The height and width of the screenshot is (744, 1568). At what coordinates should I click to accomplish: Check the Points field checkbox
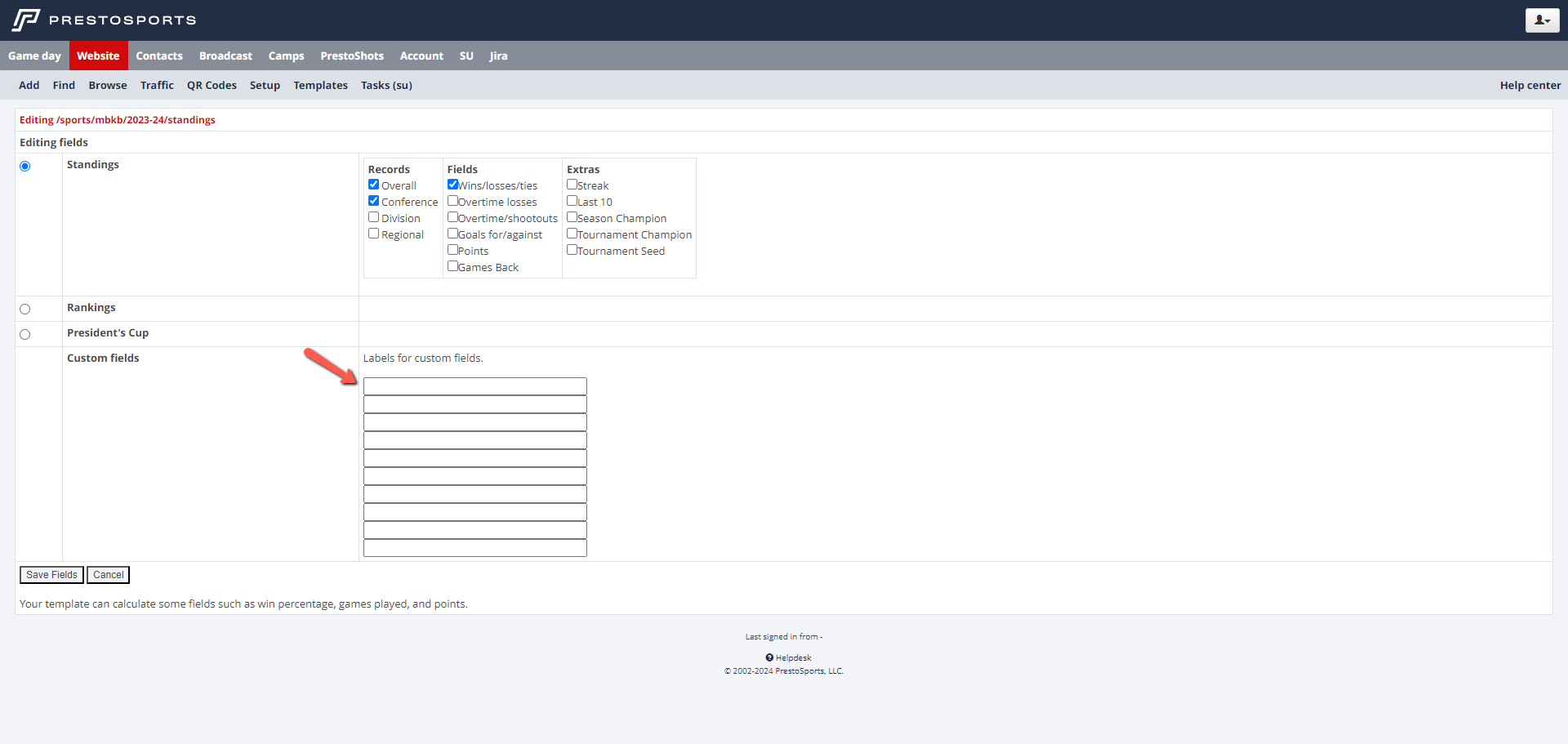(x=452, y=250)
